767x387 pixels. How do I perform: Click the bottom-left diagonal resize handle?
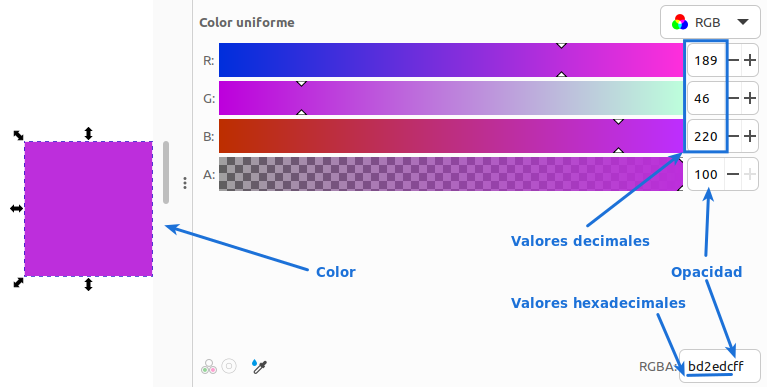click(x=18, y=282)
